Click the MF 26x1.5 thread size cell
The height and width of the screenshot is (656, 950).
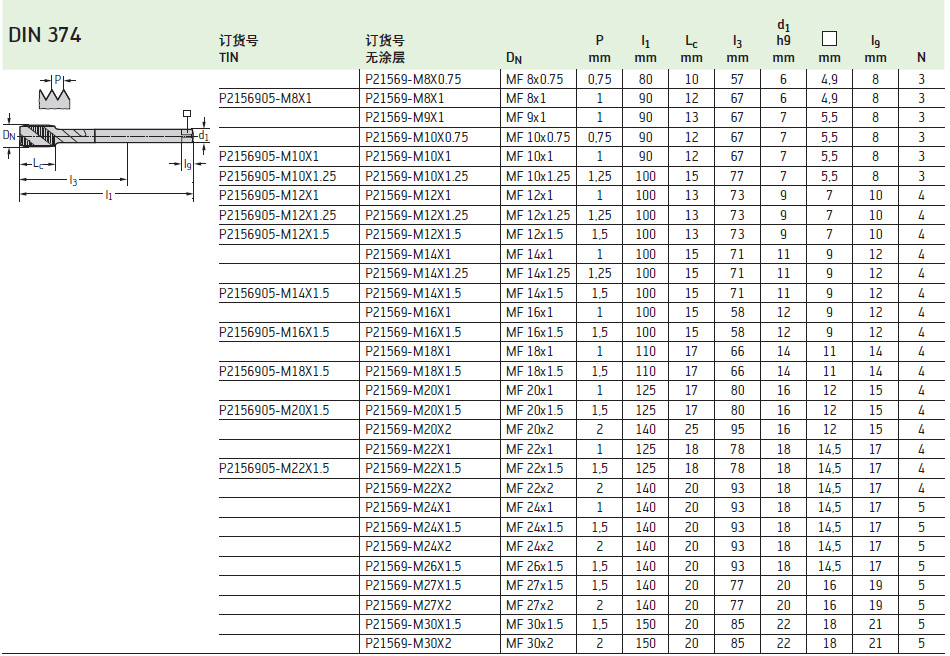(535, 566)
